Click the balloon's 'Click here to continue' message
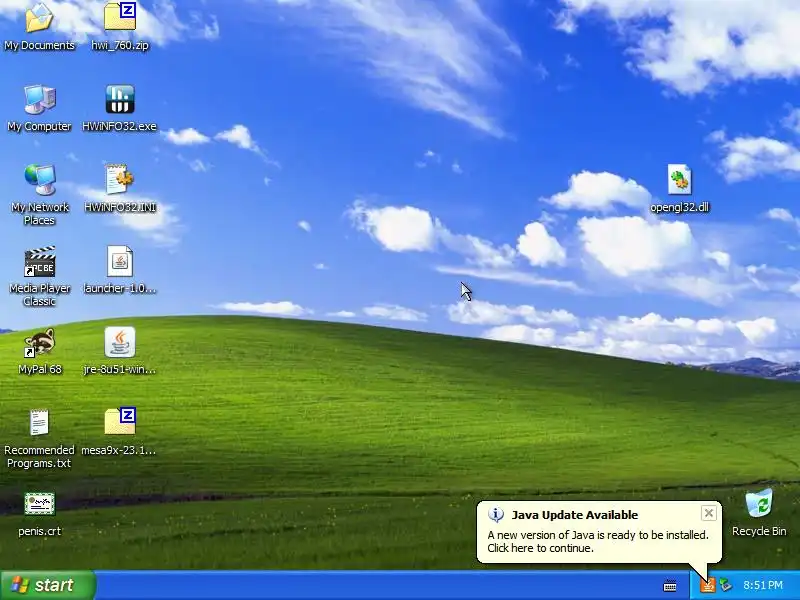Screen dimensions: 800x600 coord(540,548)
